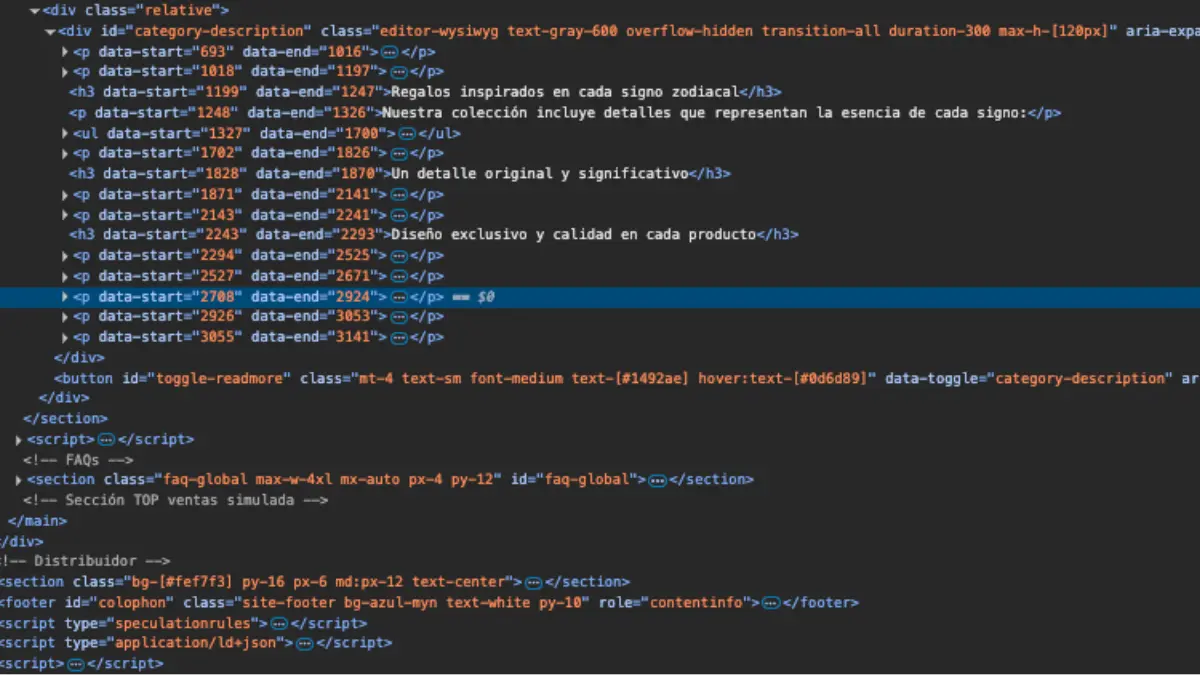Click data-end value '1016'
Screen dimensions: 1200x675
(347, 51)
